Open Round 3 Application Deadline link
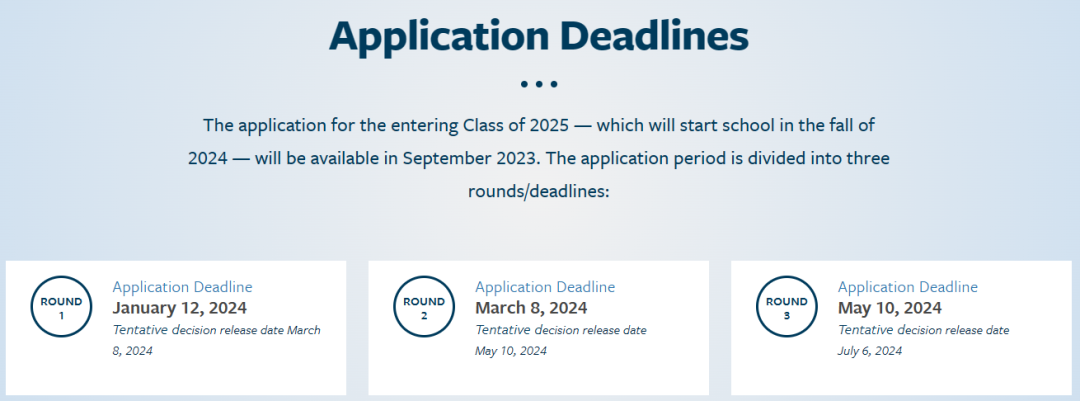This screenshot has width=1080, height=401. click(908, 287)
